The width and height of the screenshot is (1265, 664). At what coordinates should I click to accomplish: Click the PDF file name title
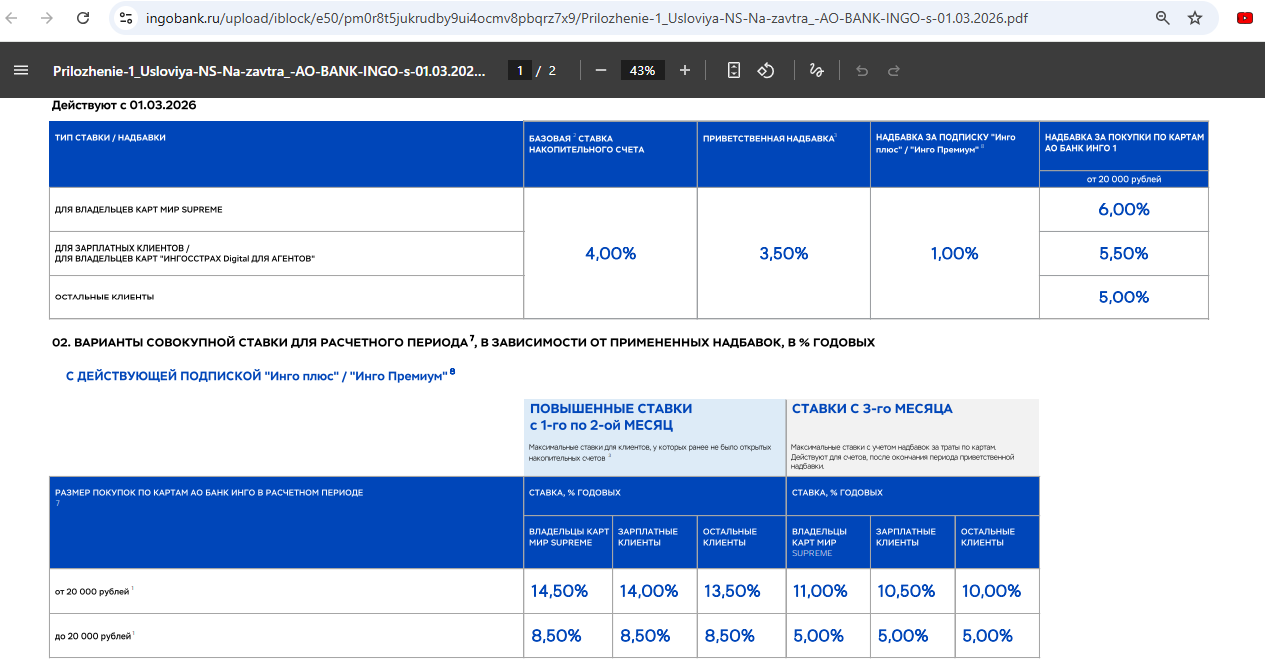tap(270, 70)
